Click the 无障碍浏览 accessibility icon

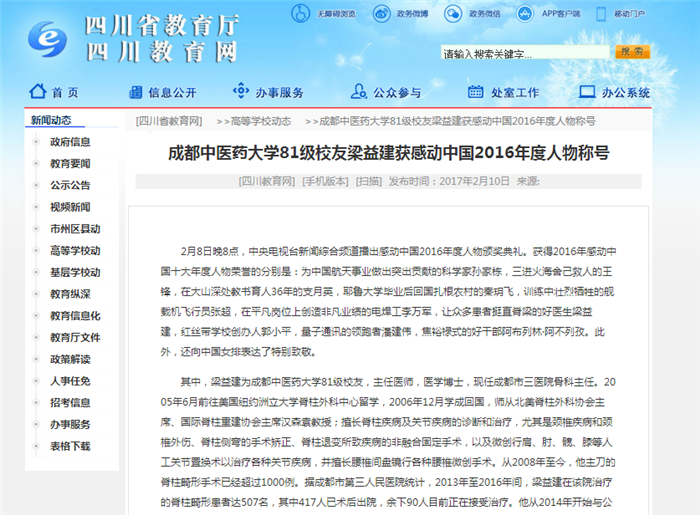[x=300, y=13]
